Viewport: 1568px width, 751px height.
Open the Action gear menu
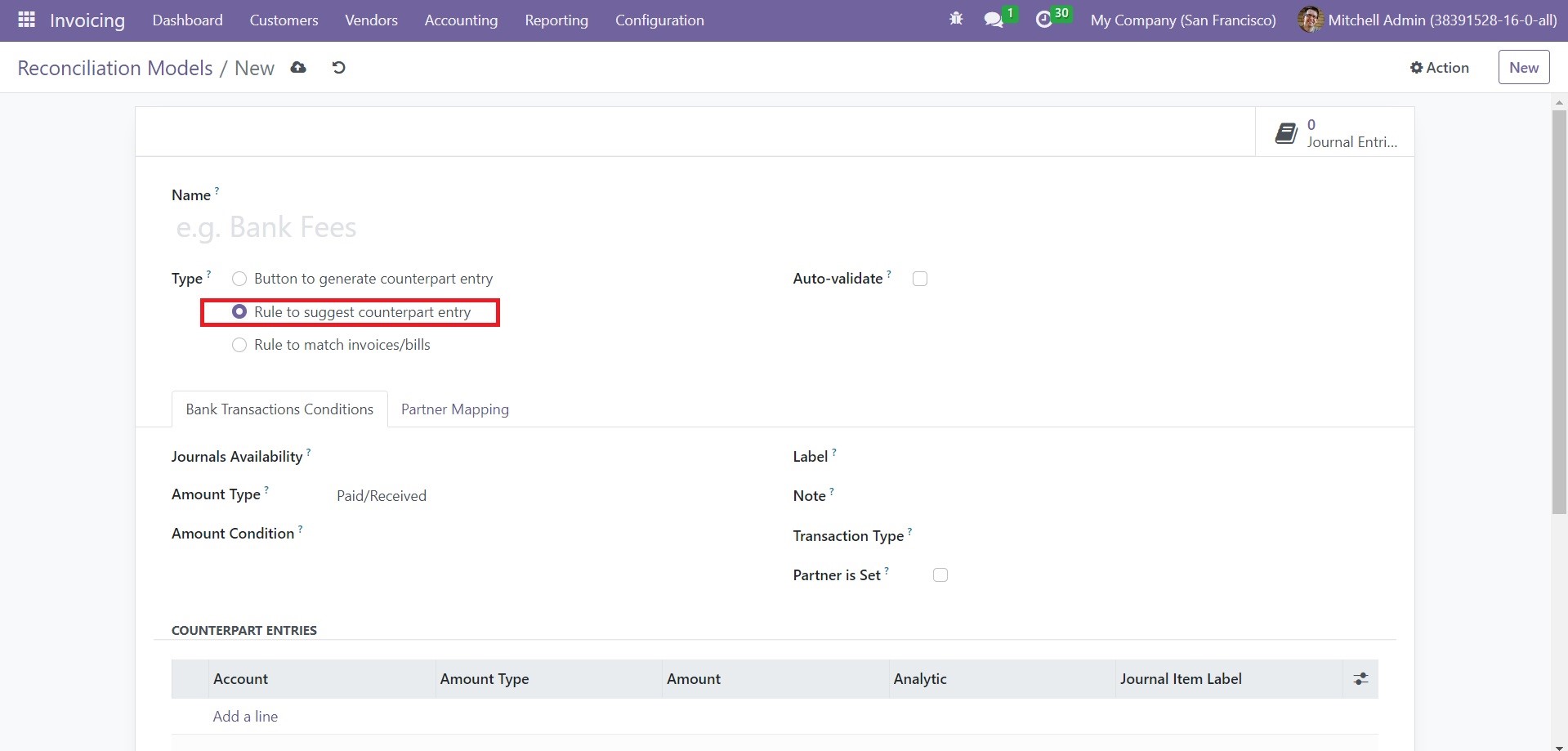tap(1440, 68)
